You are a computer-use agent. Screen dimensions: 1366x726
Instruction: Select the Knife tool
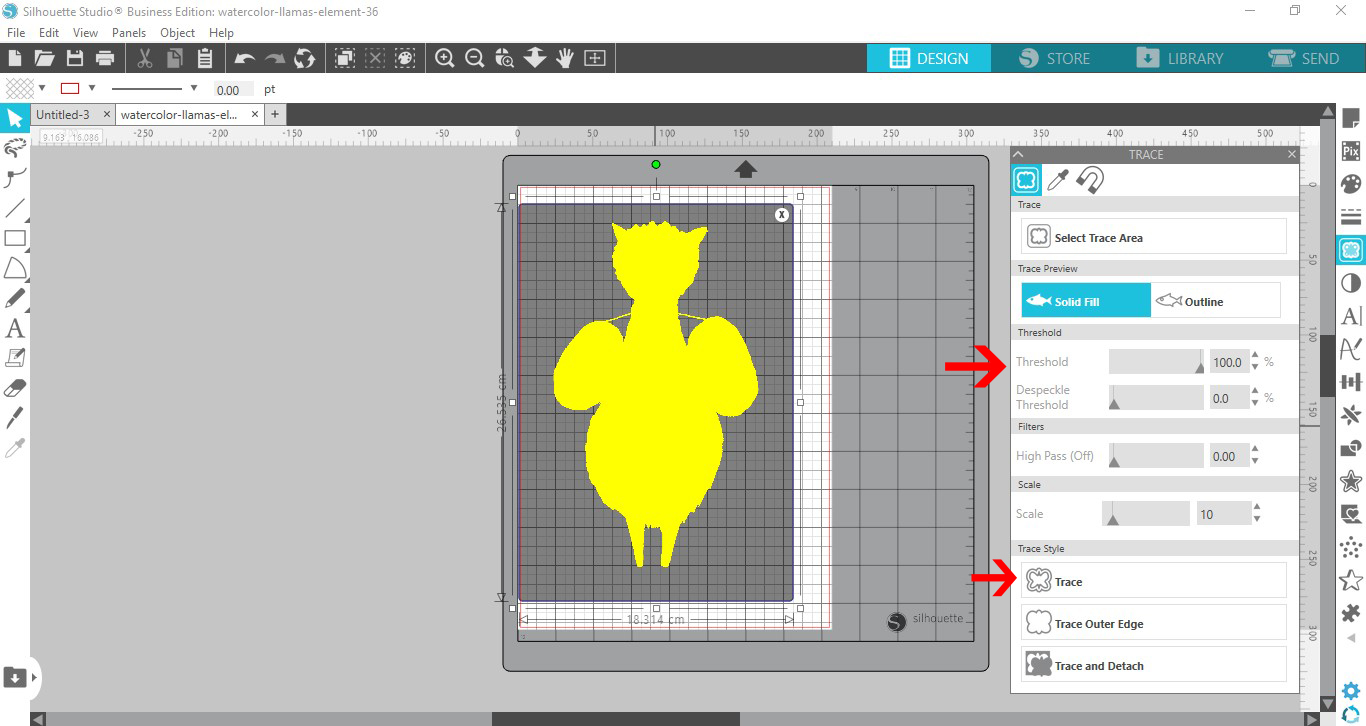(x=15, y=417)
